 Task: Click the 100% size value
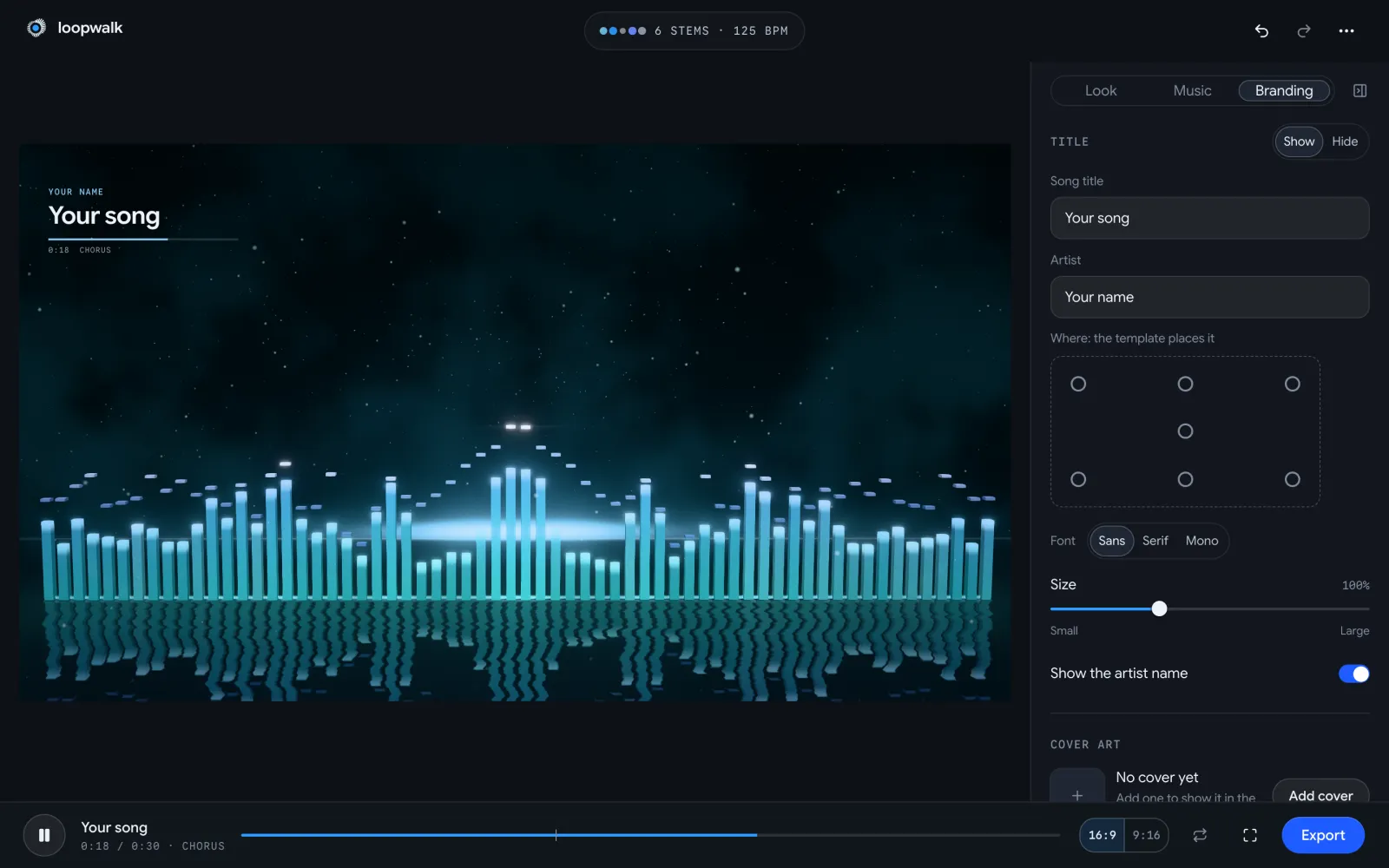click(x=1355, y=586)
